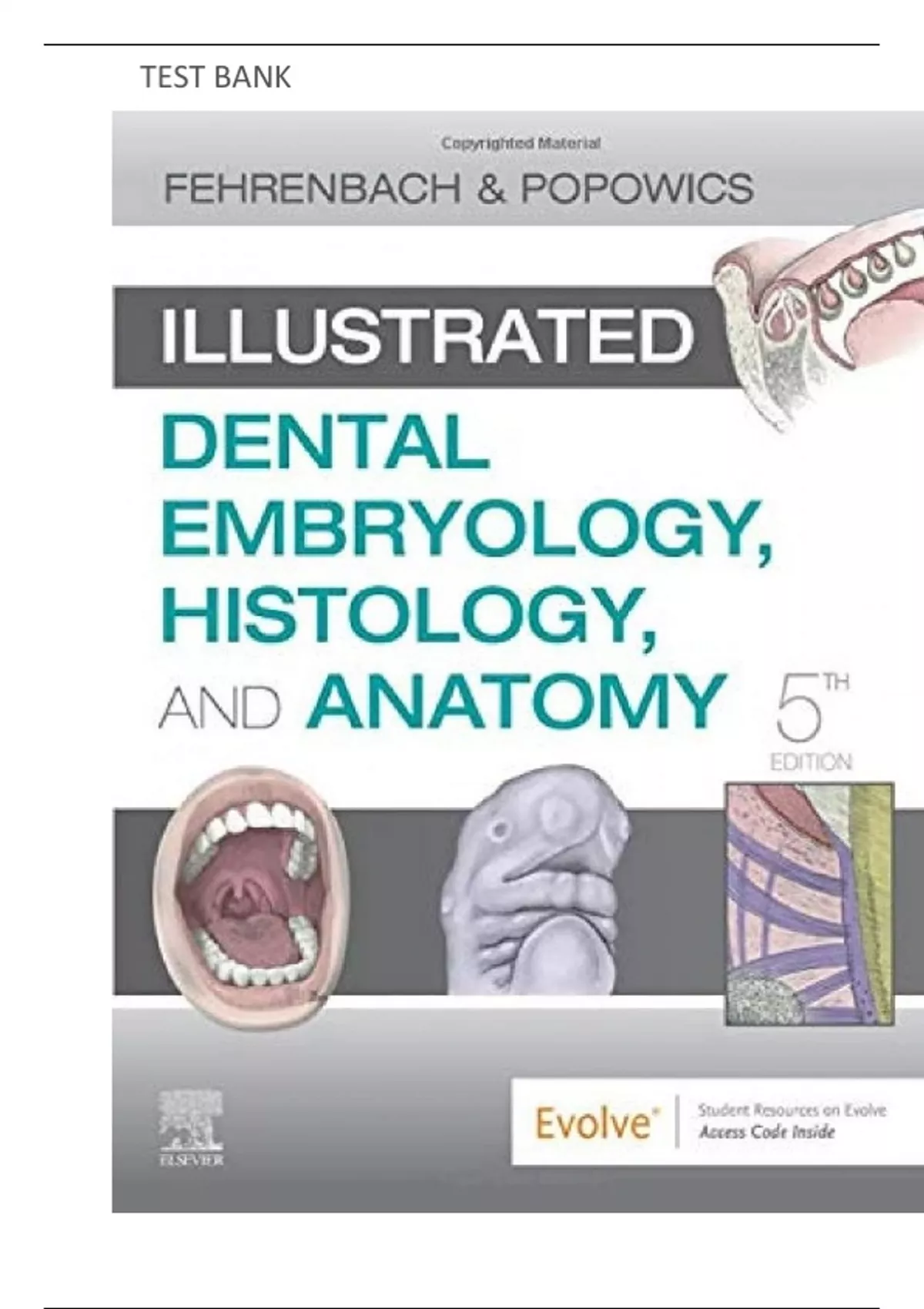Click the periodontal histology diagram
The height and width of the screenshot is (1309, 924).
click(x=809, y=903)
